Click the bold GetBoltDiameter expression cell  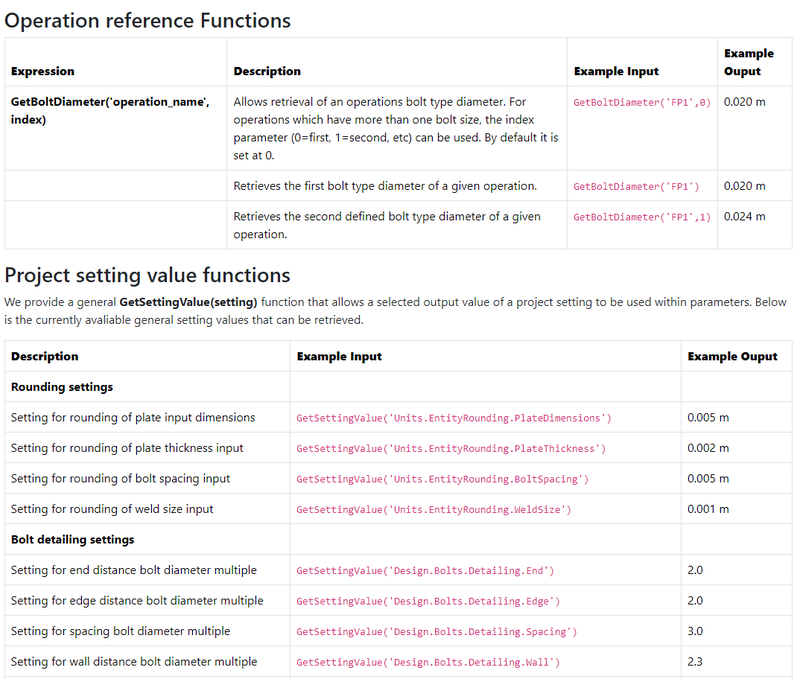pyautogui.click(x=110, y=110)
